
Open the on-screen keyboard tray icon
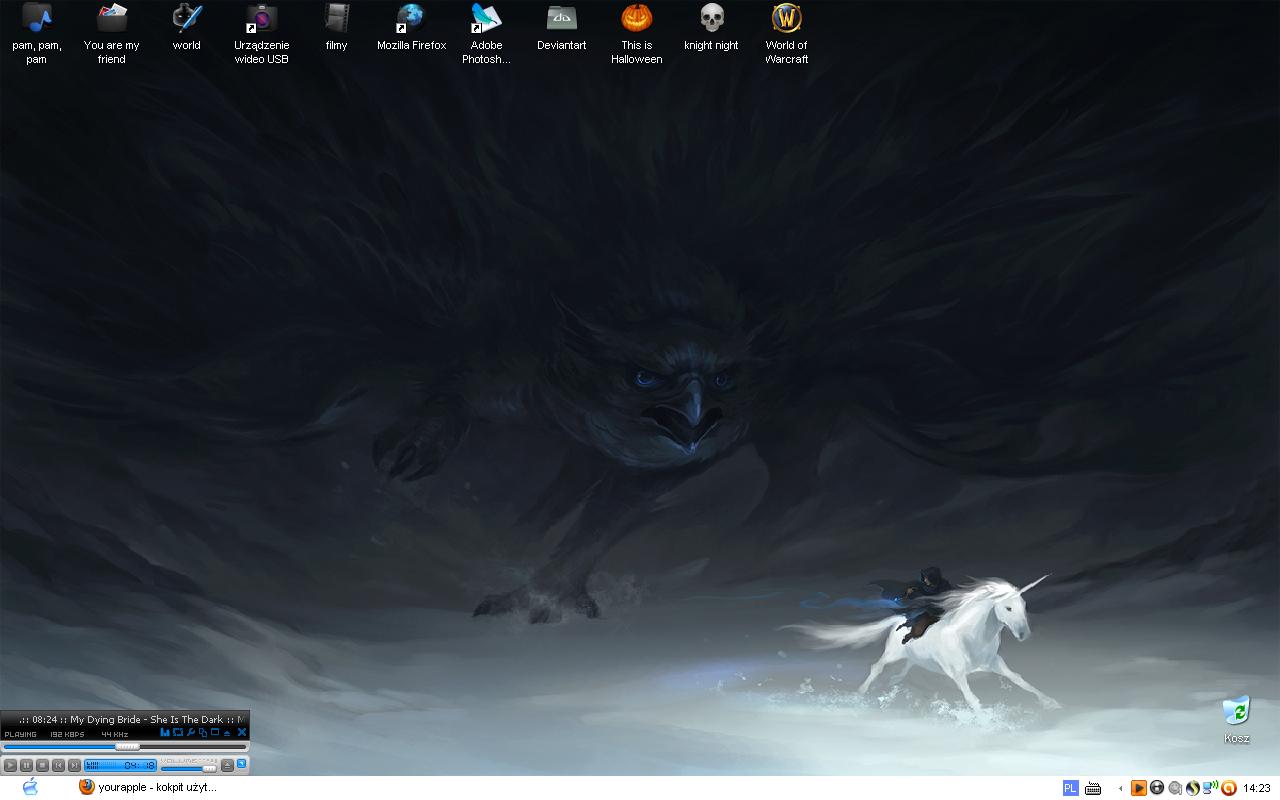click(x=1093, y=788)
